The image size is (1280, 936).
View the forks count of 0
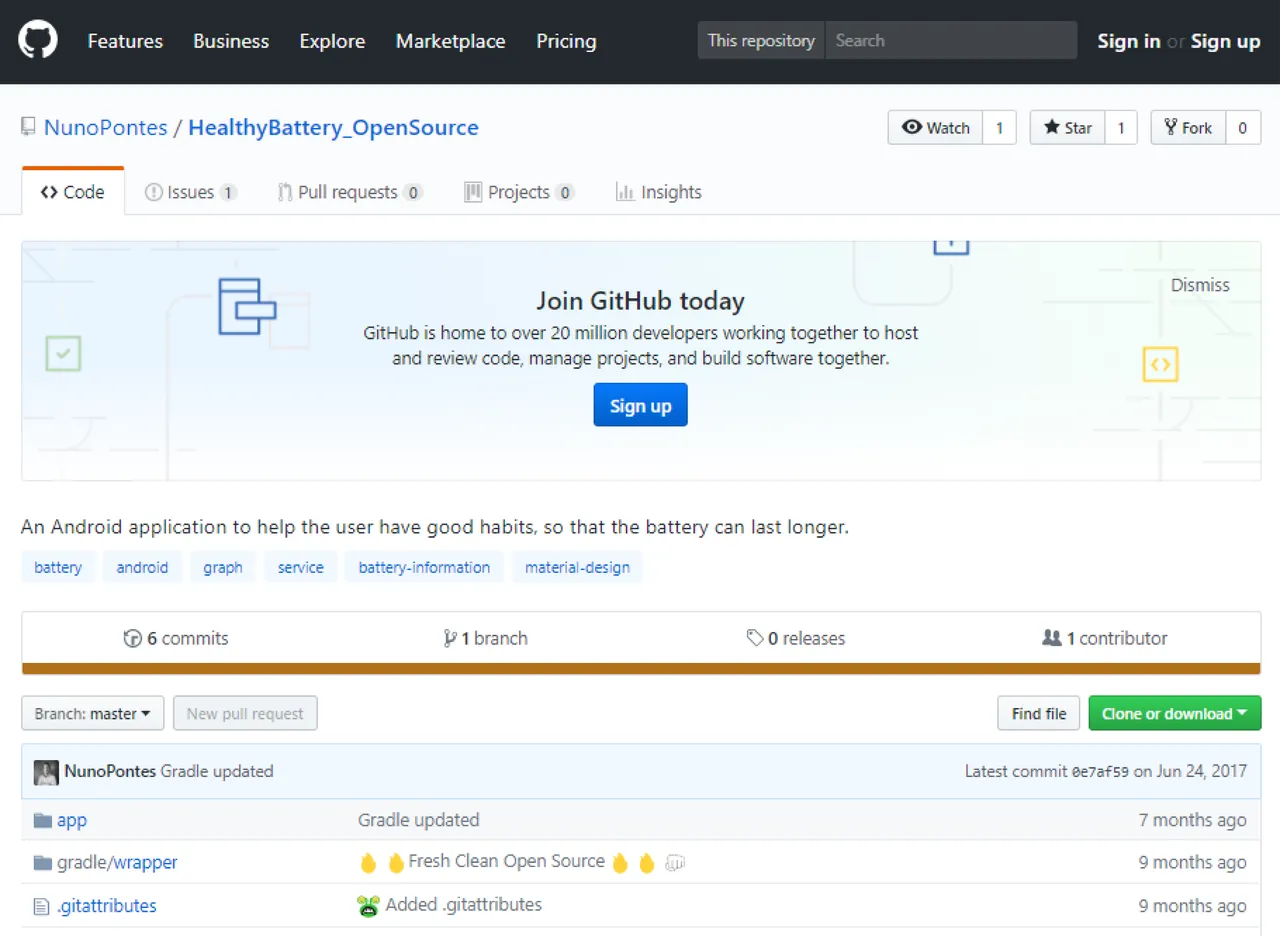(1243, 127)
